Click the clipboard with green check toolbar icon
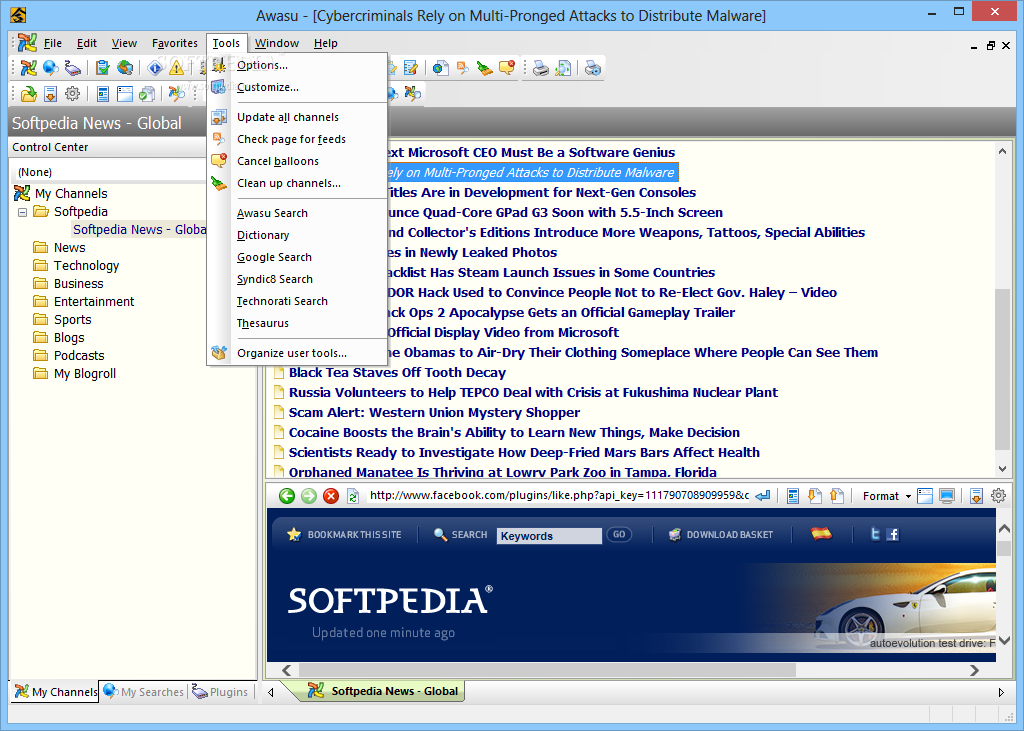This screenshot has width=1024, height=731. pyautogui.click(x=103, y=67)
